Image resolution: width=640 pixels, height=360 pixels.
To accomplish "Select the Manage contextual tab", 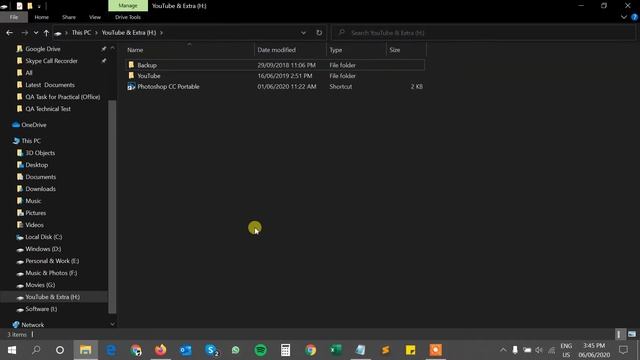I will click(x=128, y=6).
